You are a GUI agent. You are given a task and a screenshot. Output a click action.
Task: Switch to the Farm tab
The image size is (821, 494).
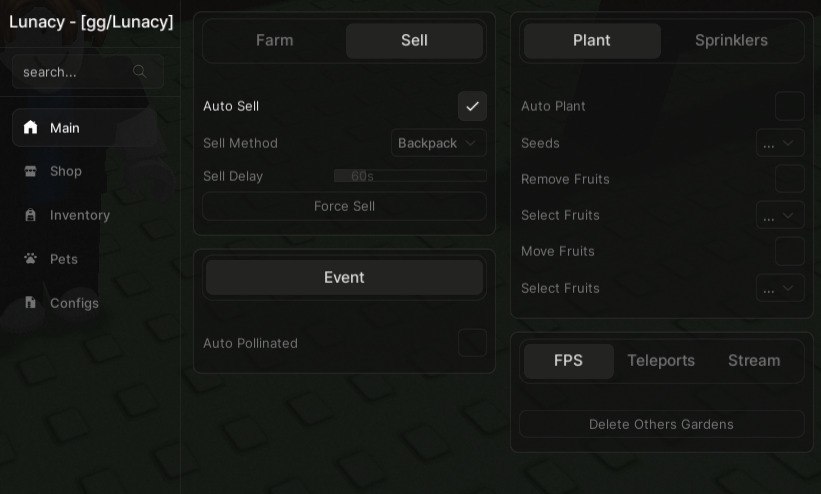pyautogui.click(x=274, y=40)
